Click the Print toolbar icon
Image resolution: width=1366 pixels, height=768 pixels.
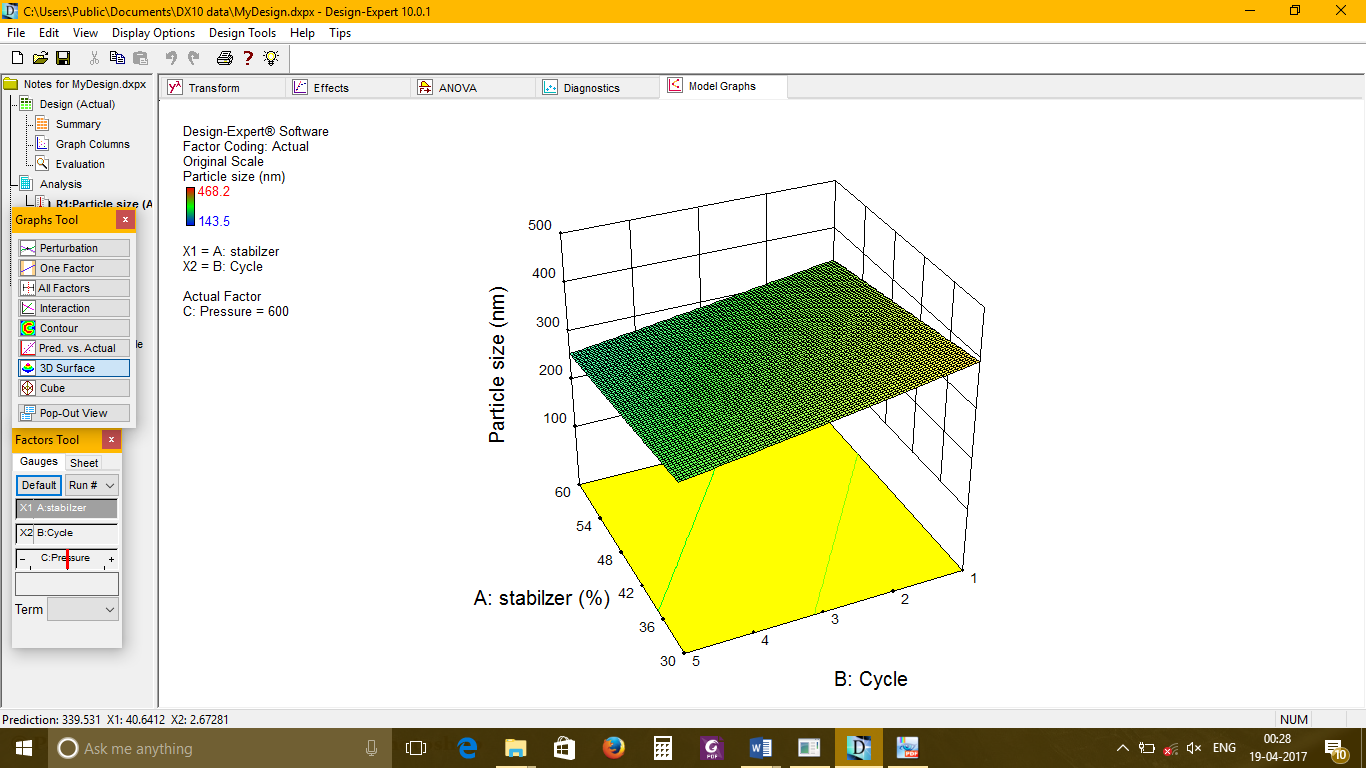[x=225, y=58]
